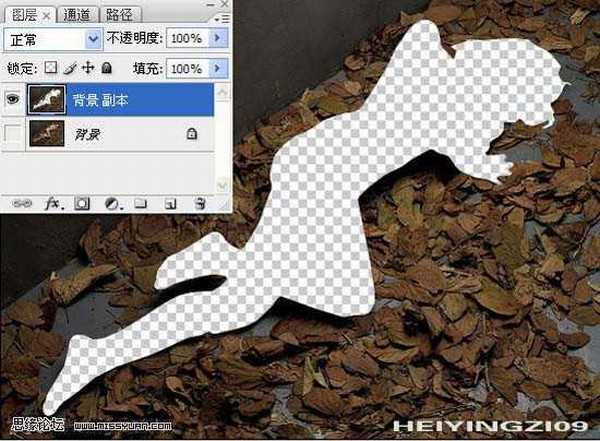Add a layer mask
Viewport: 600px width, 441px height.
[x=82, y=203]
